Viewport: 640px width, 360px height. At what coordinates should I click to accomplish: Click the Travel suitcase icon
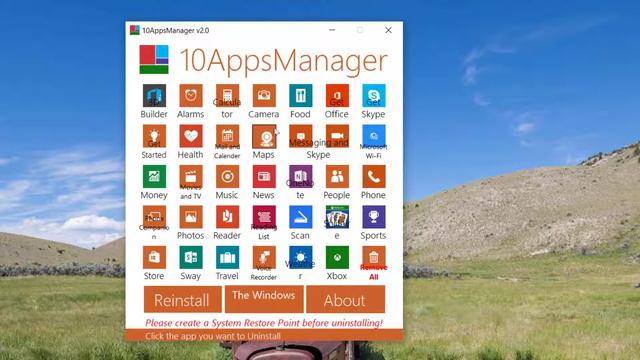point(227,257)
